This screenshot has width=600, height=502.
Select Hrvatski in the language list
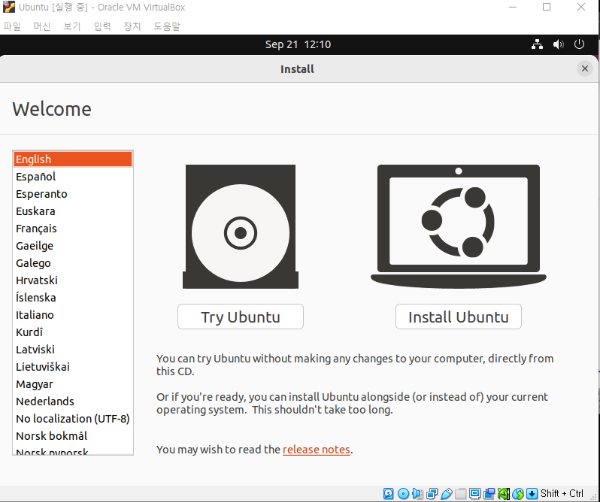(x=73, y=280)
